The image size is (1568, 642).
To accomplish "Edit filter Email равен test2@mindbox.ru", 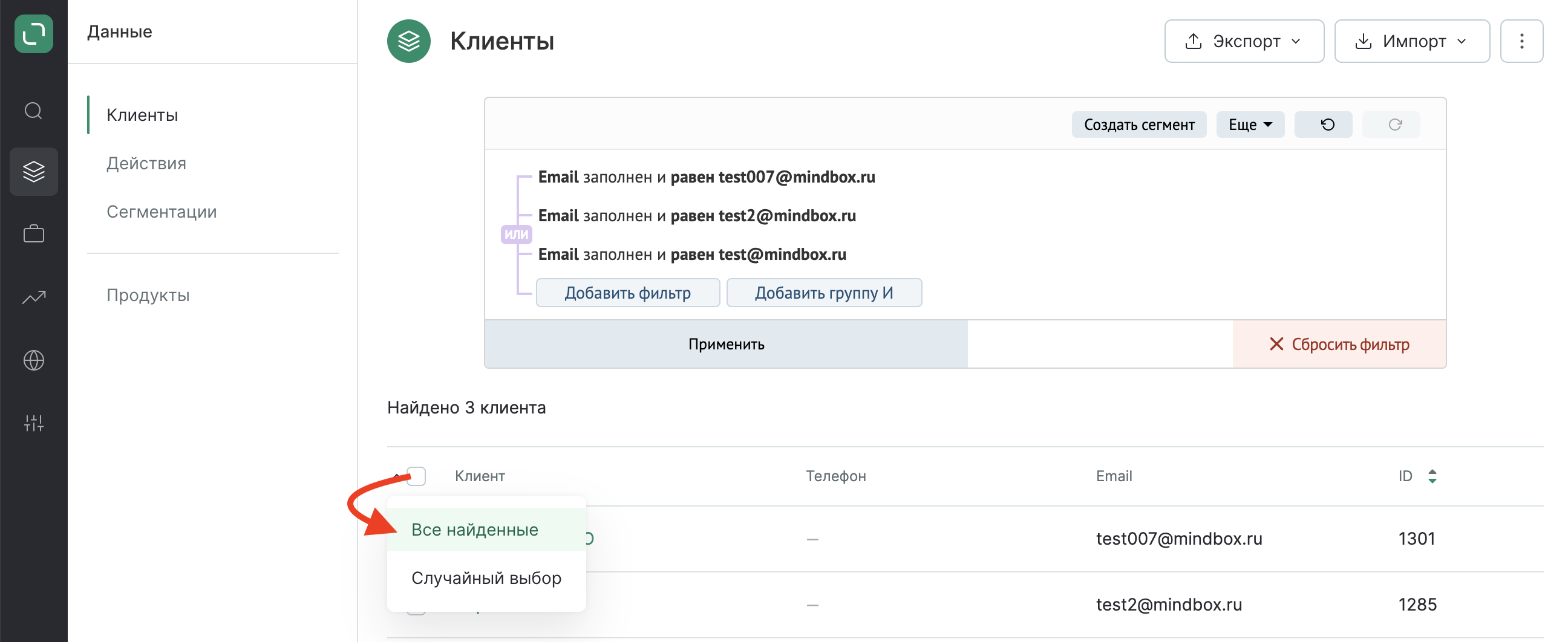I will click(697, 216).
